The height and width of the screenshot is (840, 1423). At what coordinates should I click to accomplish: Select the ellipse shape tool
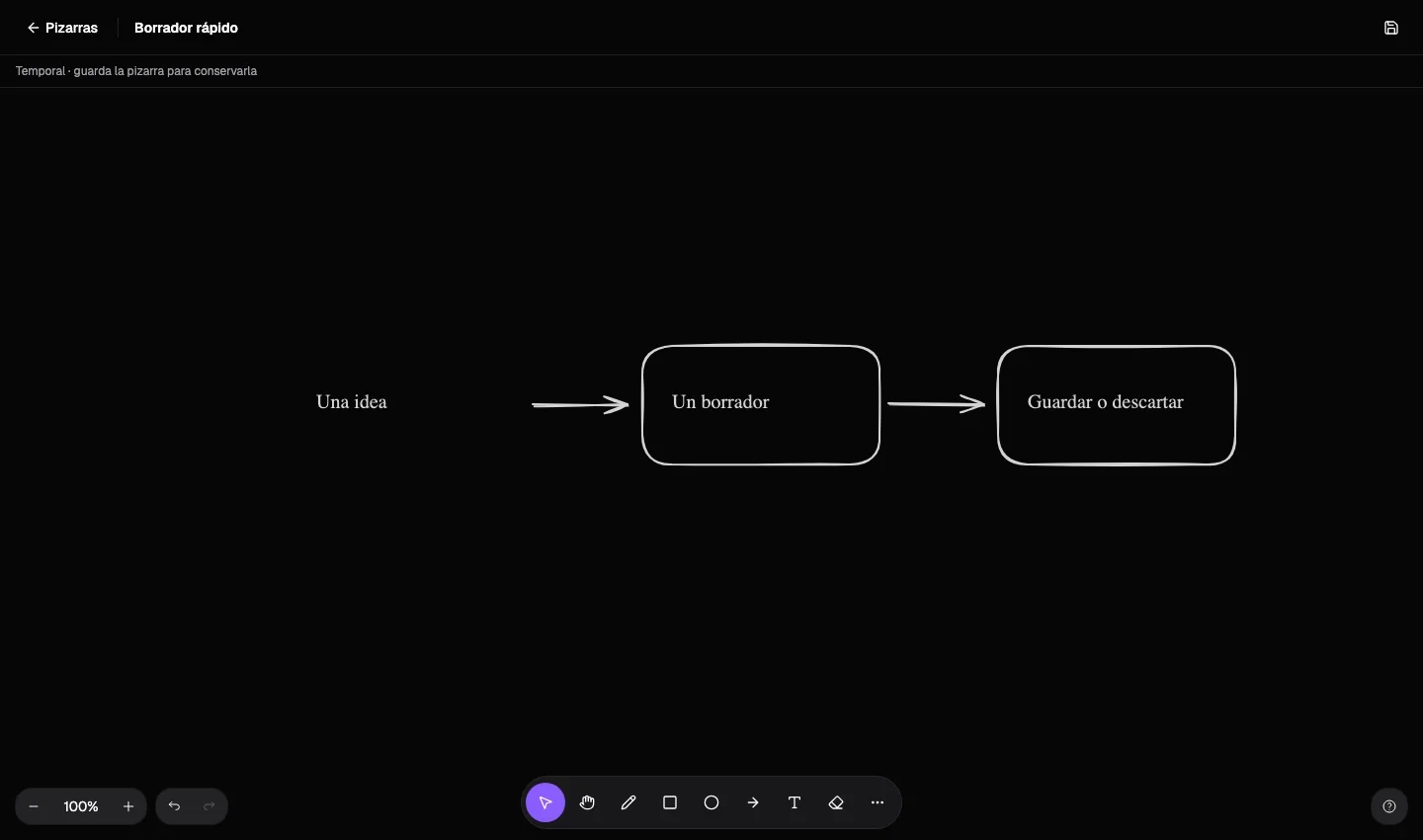[x=711, y=803]
